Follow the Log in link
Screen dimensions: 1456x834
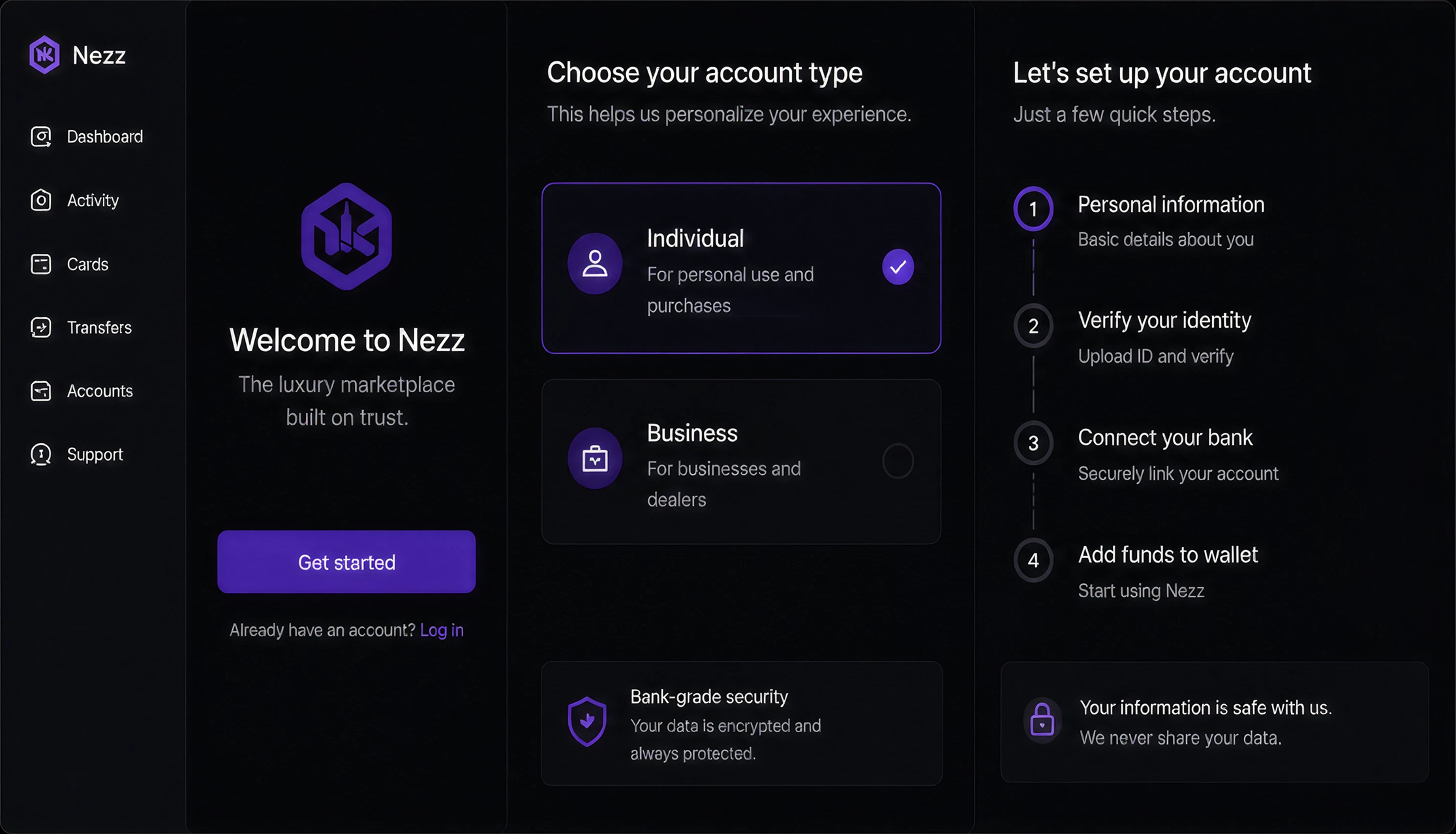pyautogui.click(x=442, y=630)
